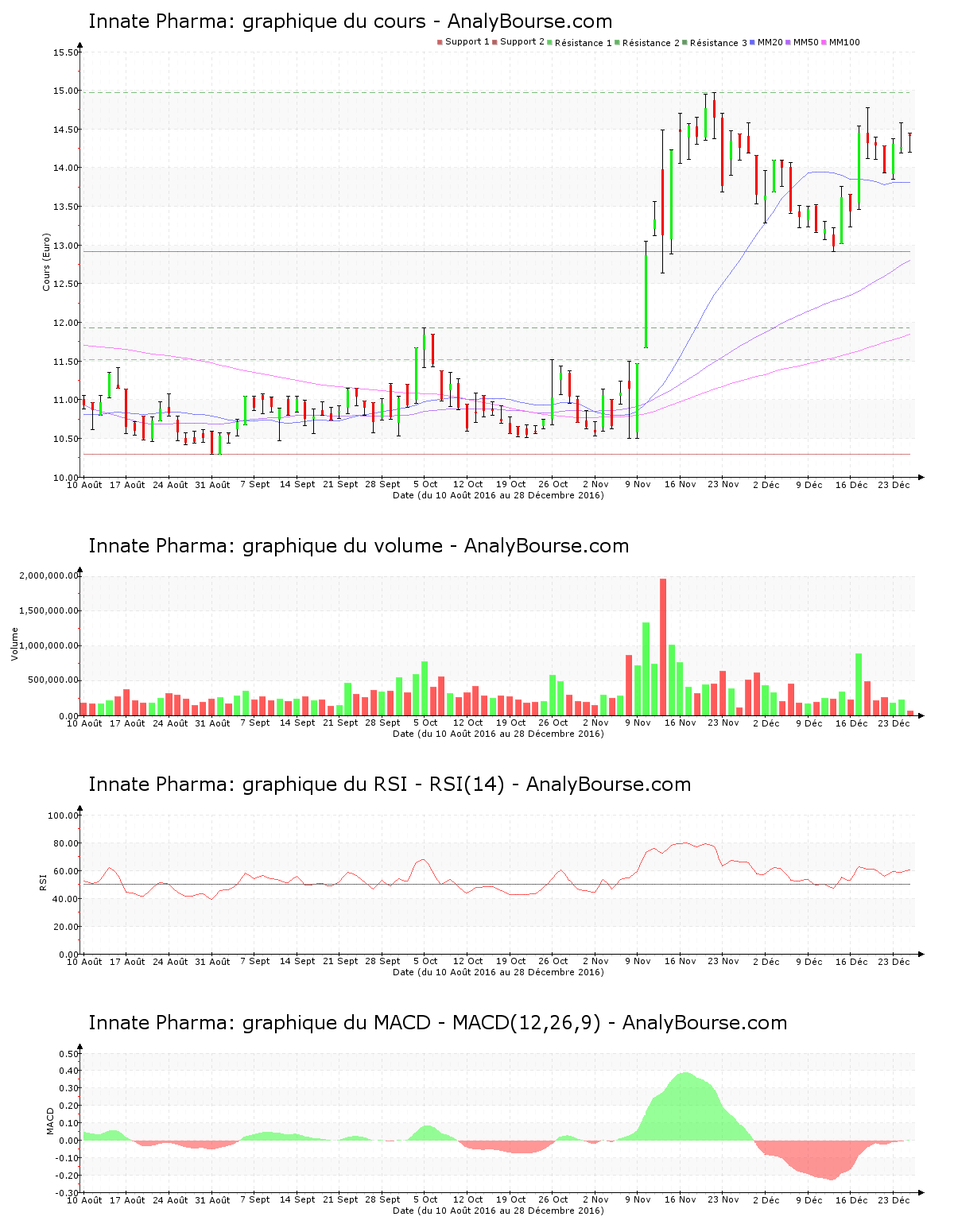Click '2 Déc' date under the MACD chart
Viewport: 954px width, 1232px height.
coord(766,1199)
